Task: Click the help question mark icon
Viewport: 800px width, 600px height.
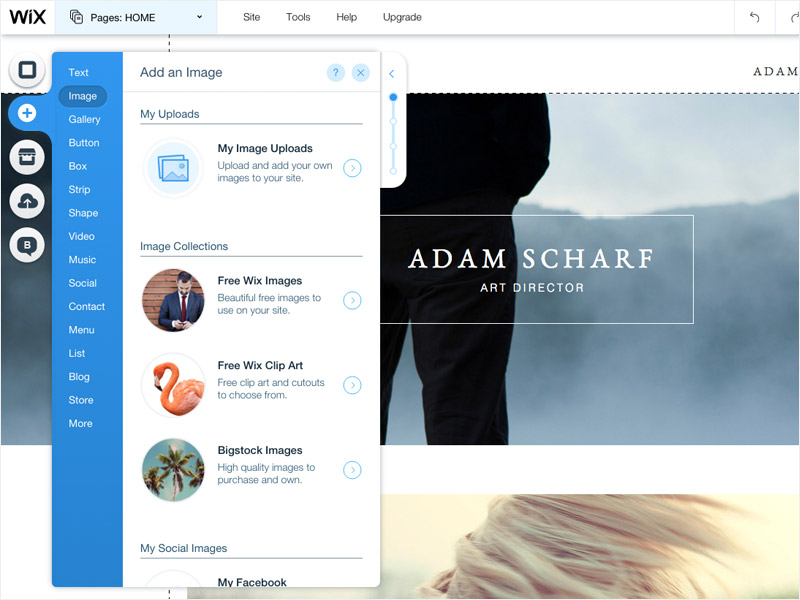Action: (x=336, y=73)
